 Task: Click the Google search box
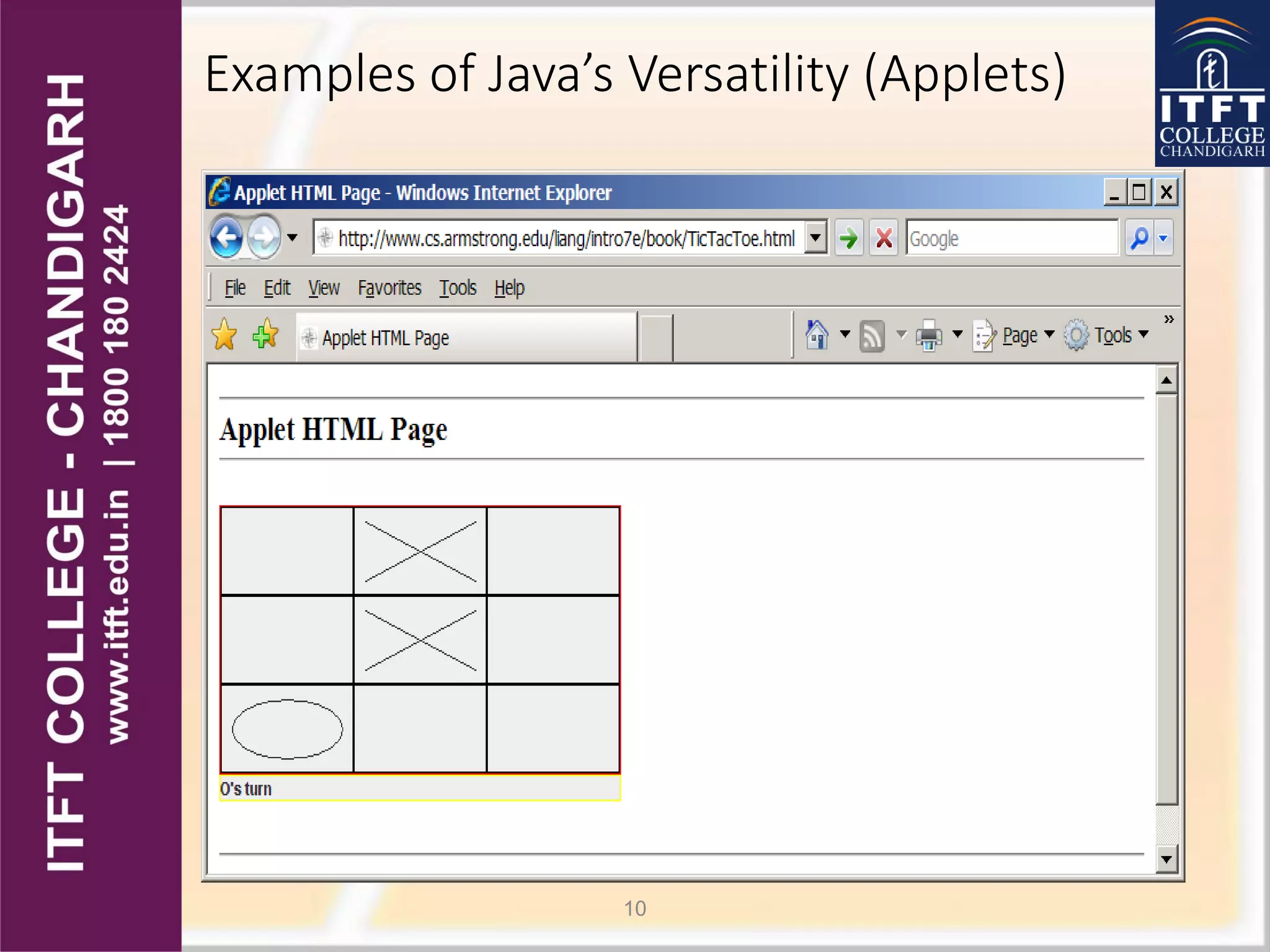(x=1012, y=237)
